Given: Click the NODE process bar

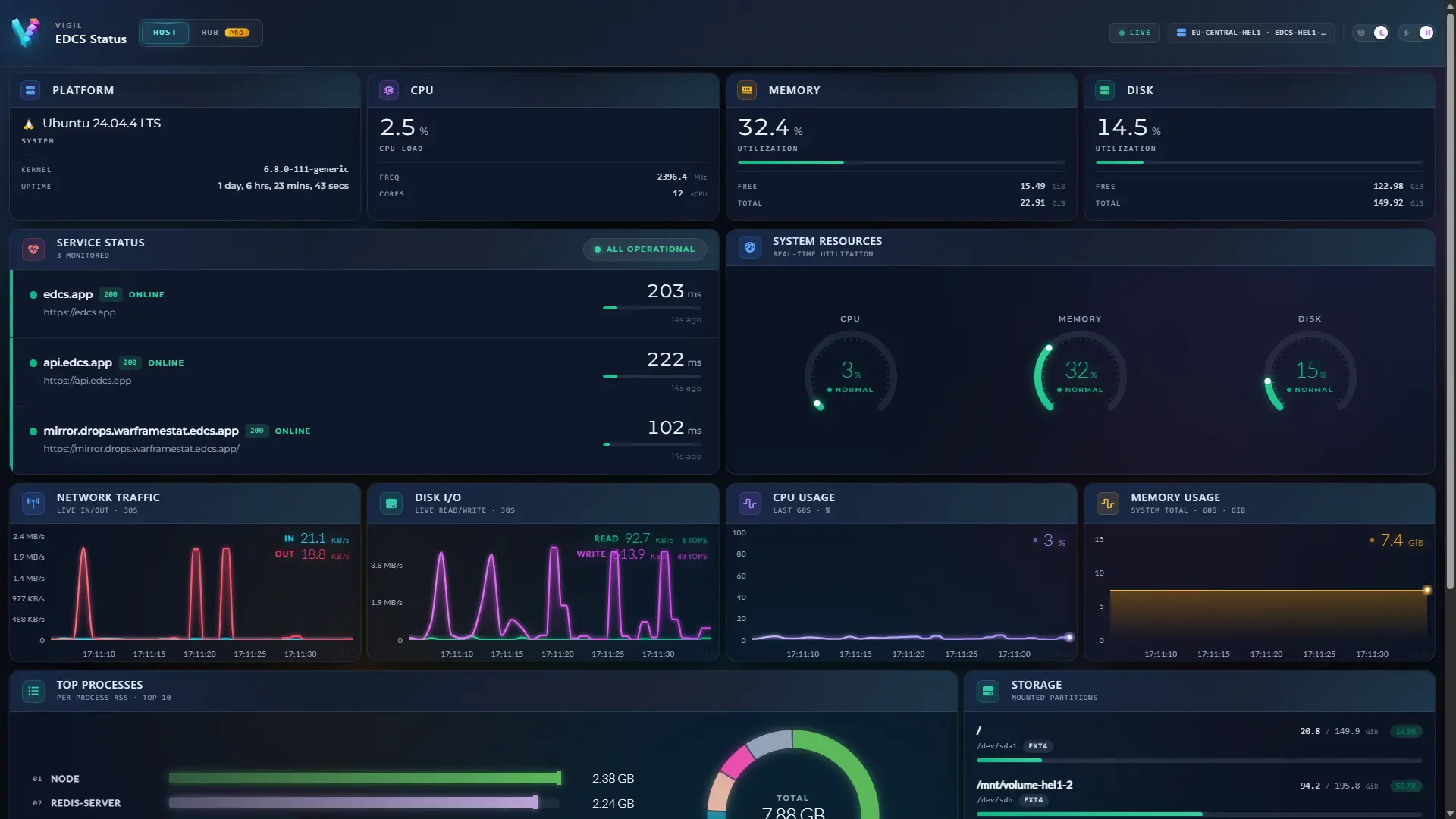Looking at the screenshot, I should point(365,778).
